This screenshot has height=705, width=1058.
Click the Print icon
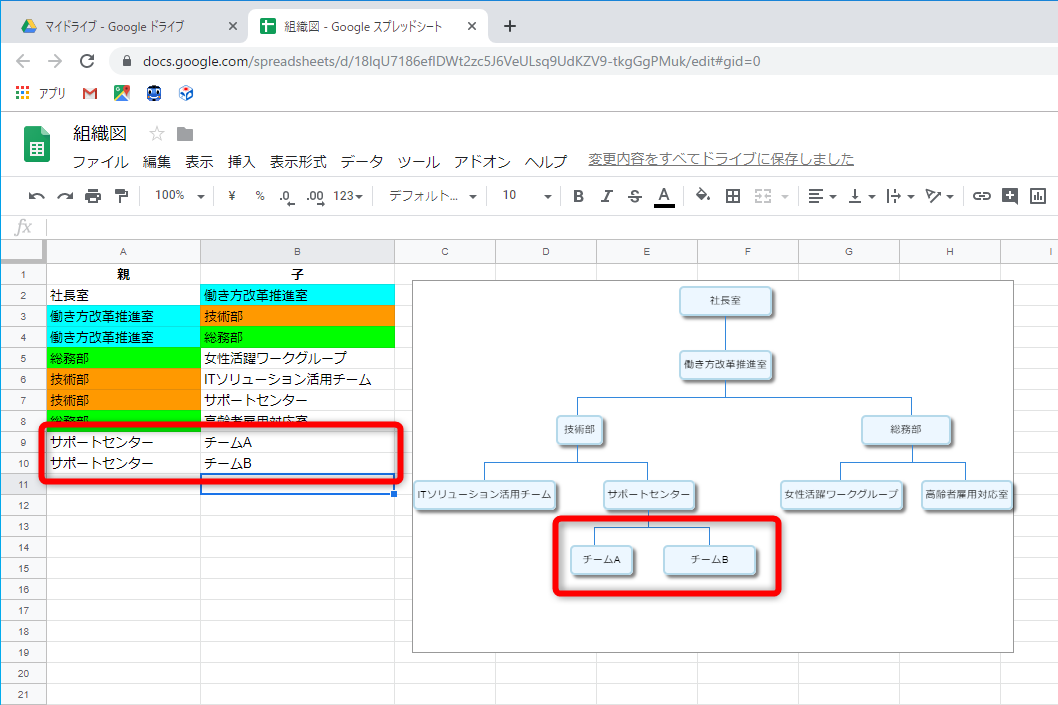pos(93,196)
